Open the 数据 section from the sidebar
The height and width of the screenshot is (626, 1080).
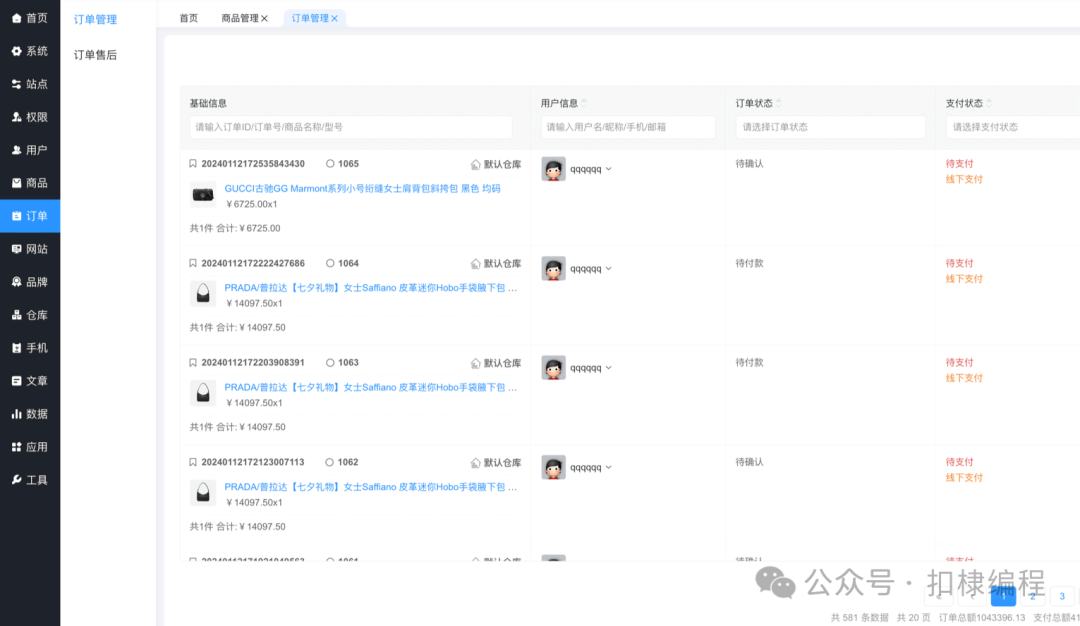tap(30, 413)
